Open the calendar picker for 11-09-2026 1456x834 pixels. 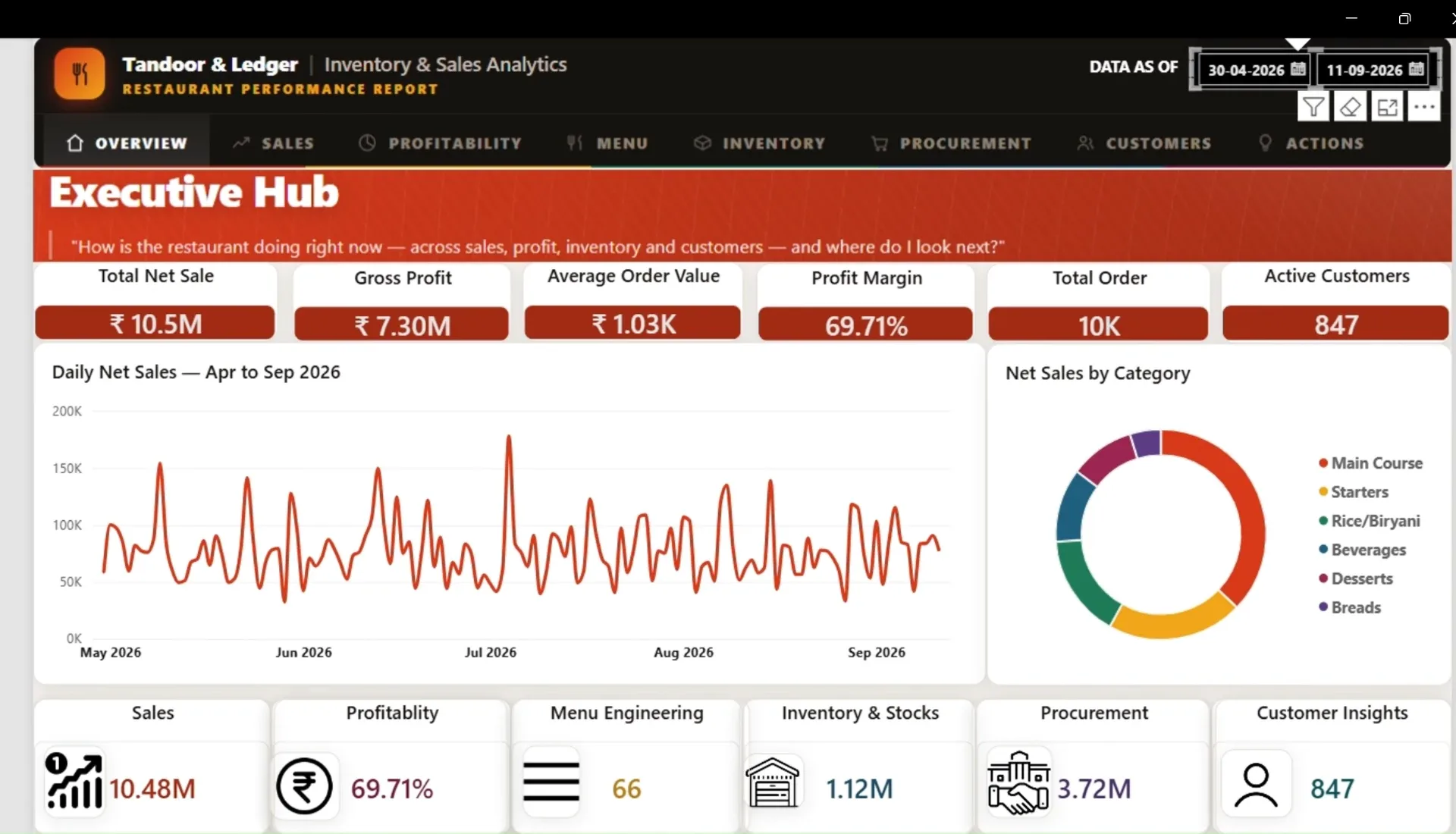tap(1416, 69)
